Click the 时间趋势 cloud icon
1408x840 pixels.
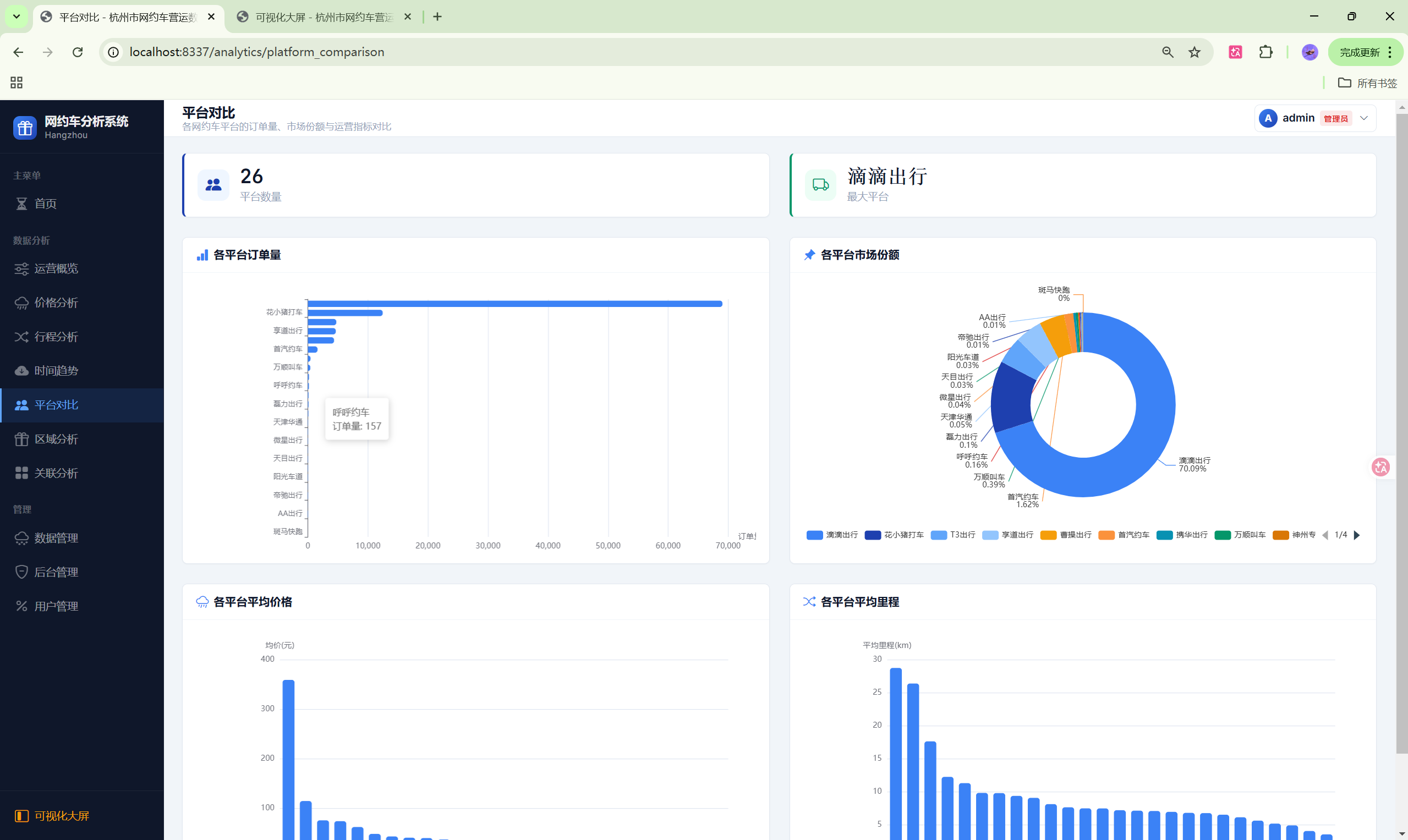pos(21,371)
